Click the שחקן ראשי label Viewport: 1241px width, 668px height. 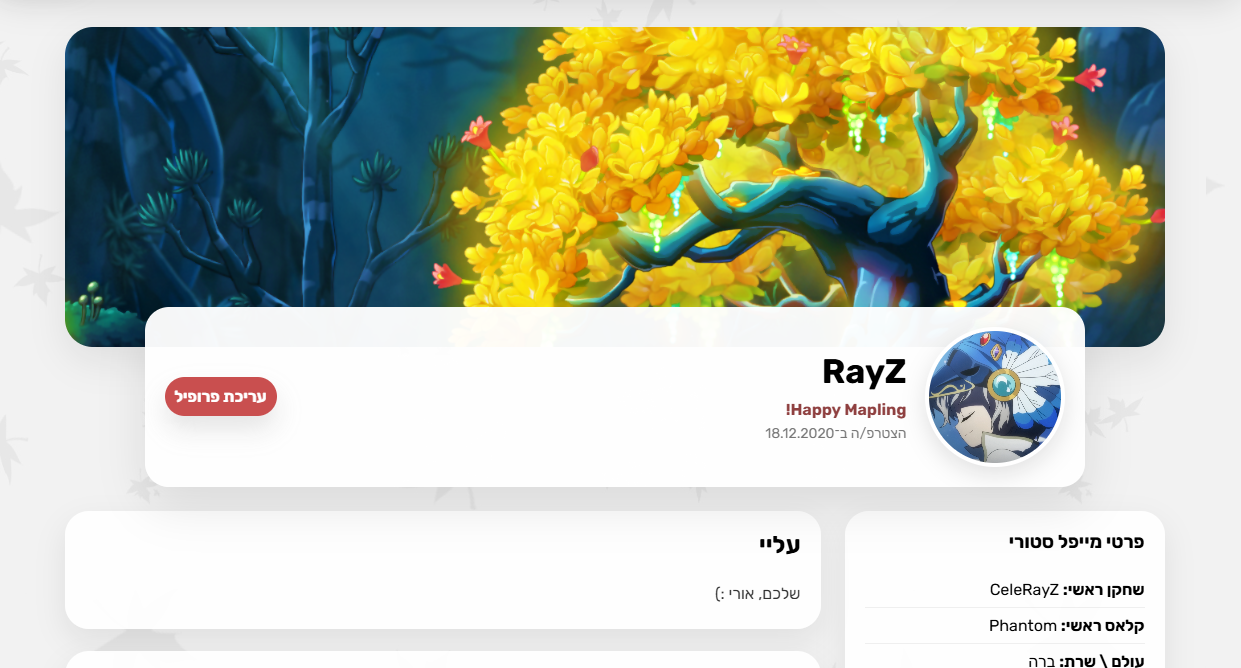(1104, 589)
